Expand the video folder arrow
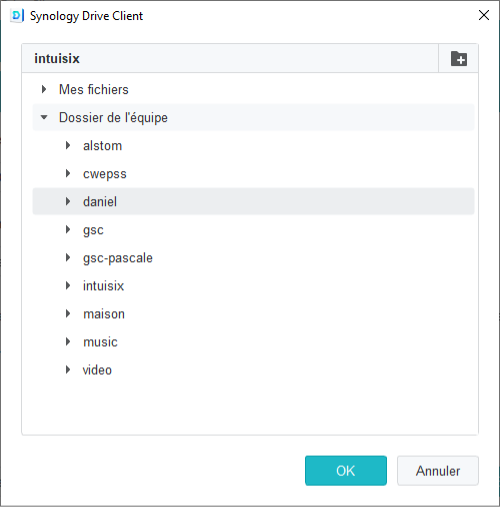The height and width of the screenshot is (508, 500). (68, 369)
